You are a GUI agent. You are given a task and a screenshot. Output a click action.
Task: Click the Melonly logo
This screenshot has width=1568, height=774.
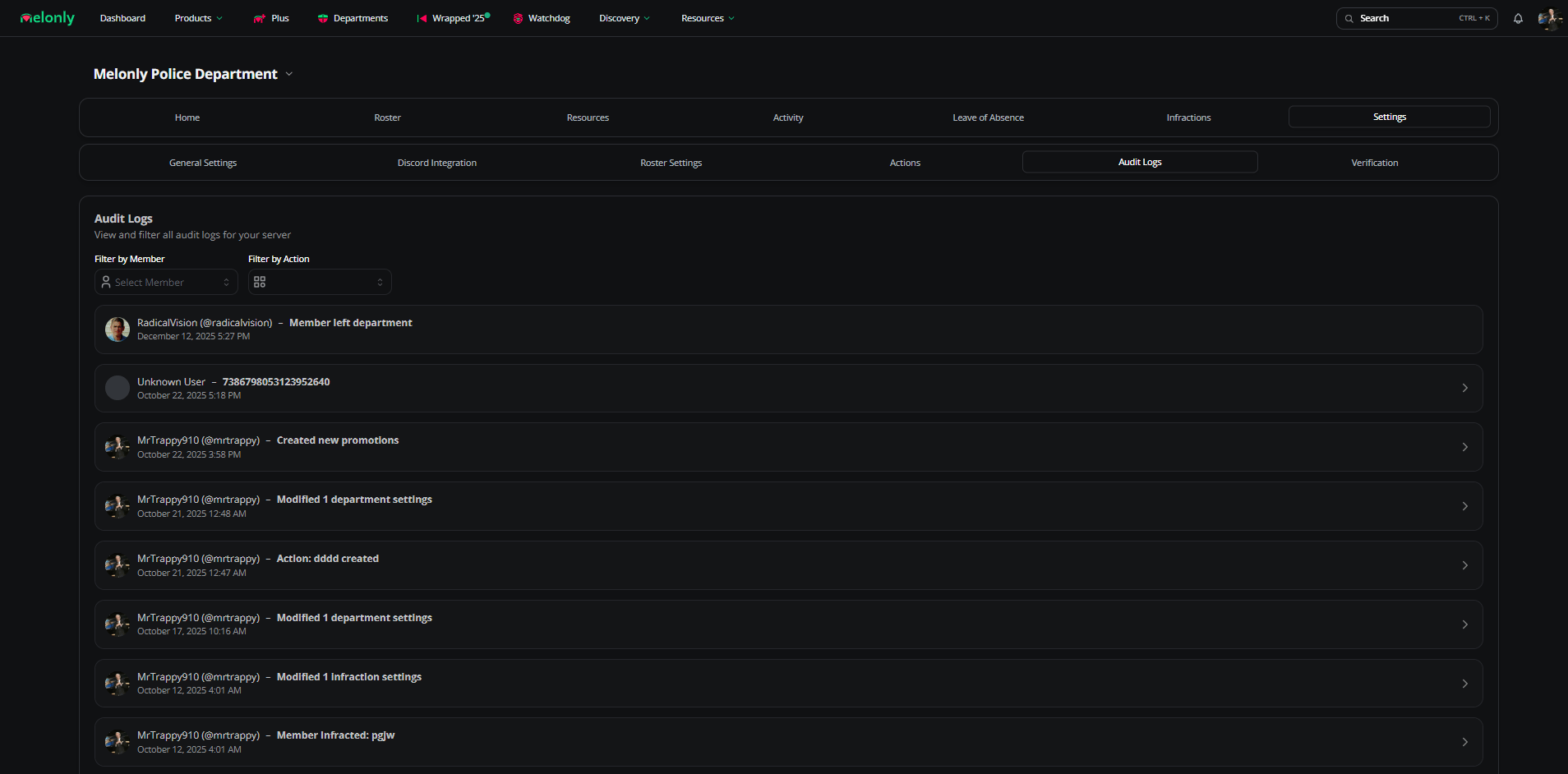[48, 18]
